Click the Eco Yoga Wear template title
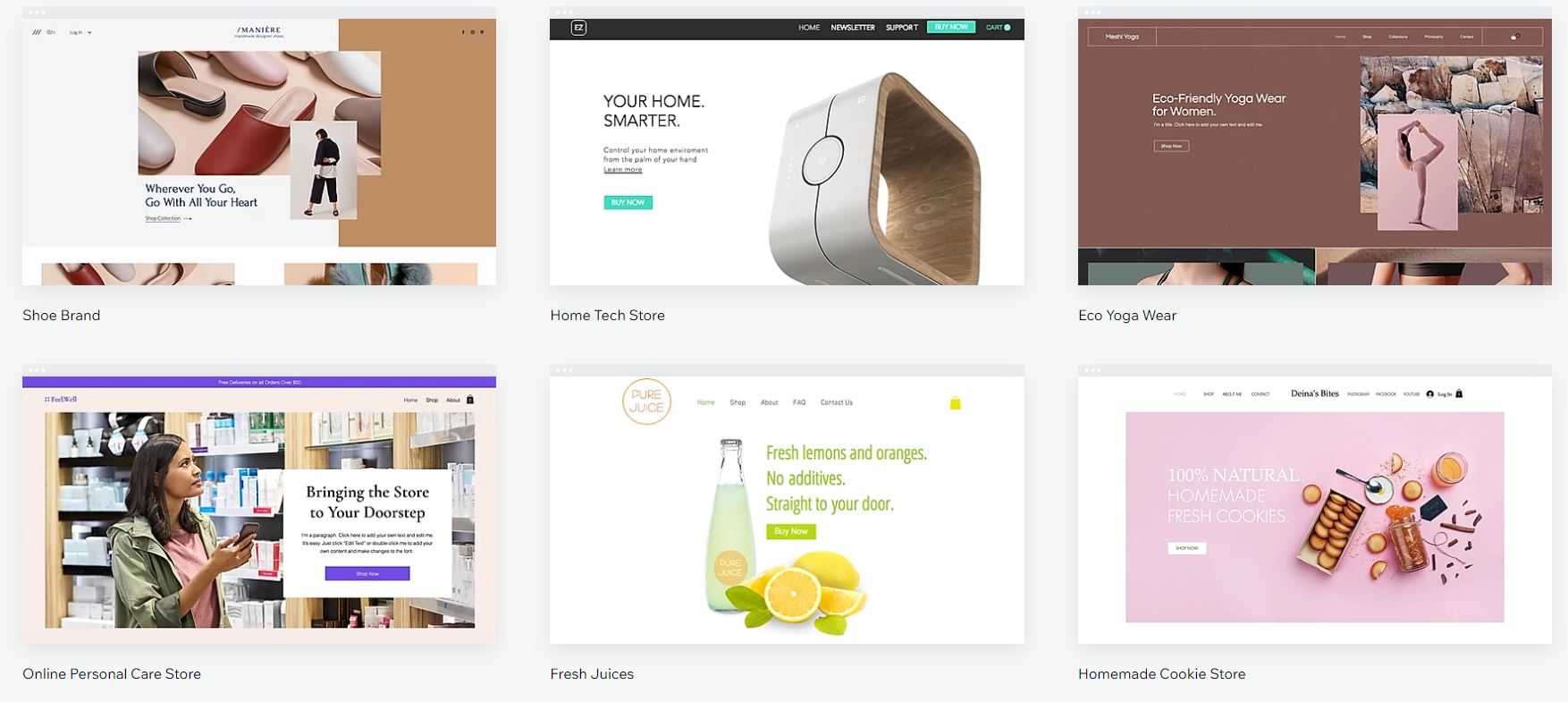The height and width of the screenshot is (702, 1568). 1126,315
